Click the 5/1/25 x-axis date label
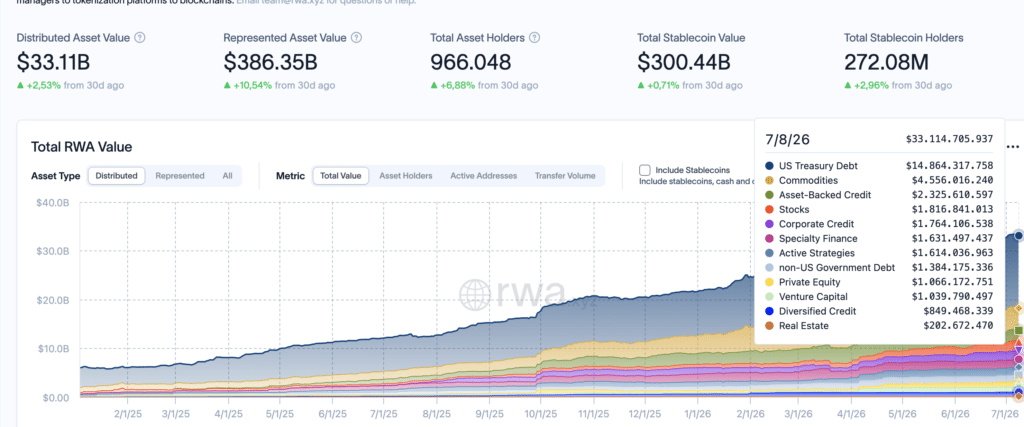The width and height of the screenshot is (1024, 427). [281, 413]
